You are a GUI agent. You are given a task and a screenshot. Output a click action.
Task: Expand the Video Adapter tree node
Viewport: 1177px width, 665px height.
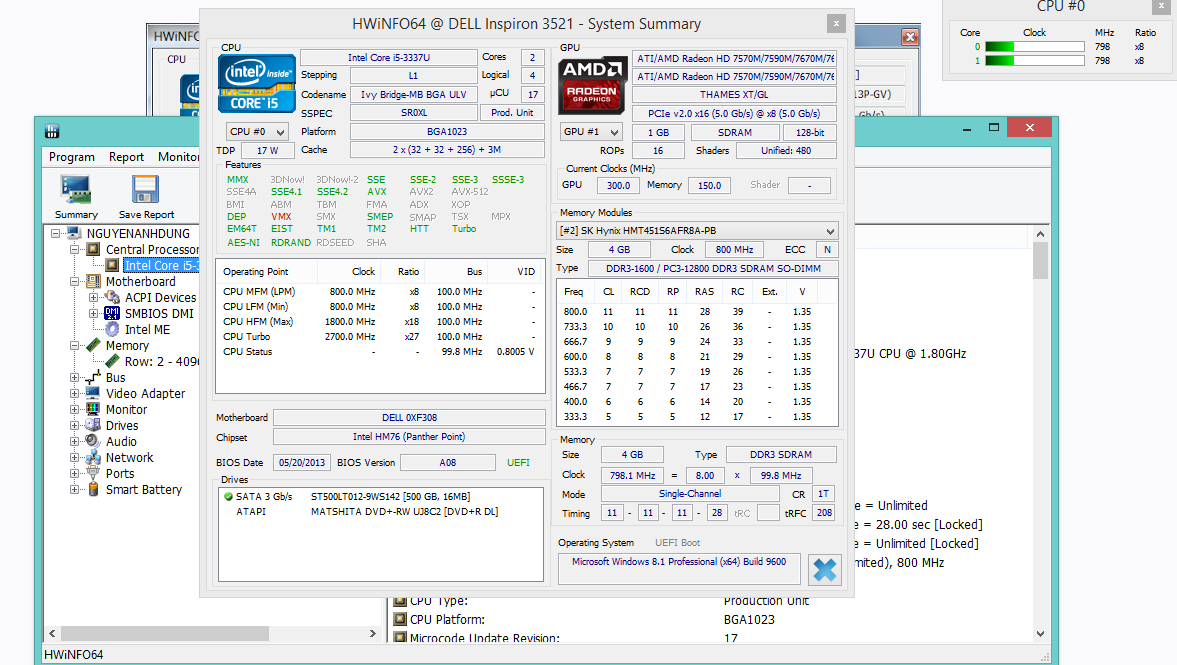pos(75,393)
